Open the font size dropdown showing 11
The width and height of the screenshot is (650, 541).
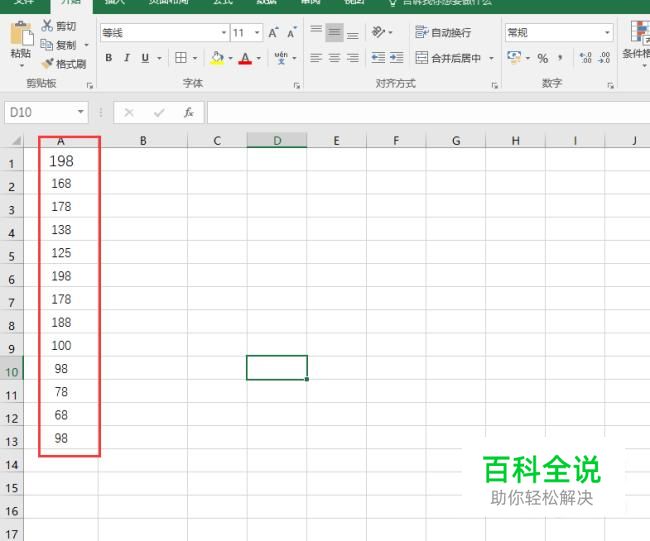pyautogui.click(x=257, y=32)
